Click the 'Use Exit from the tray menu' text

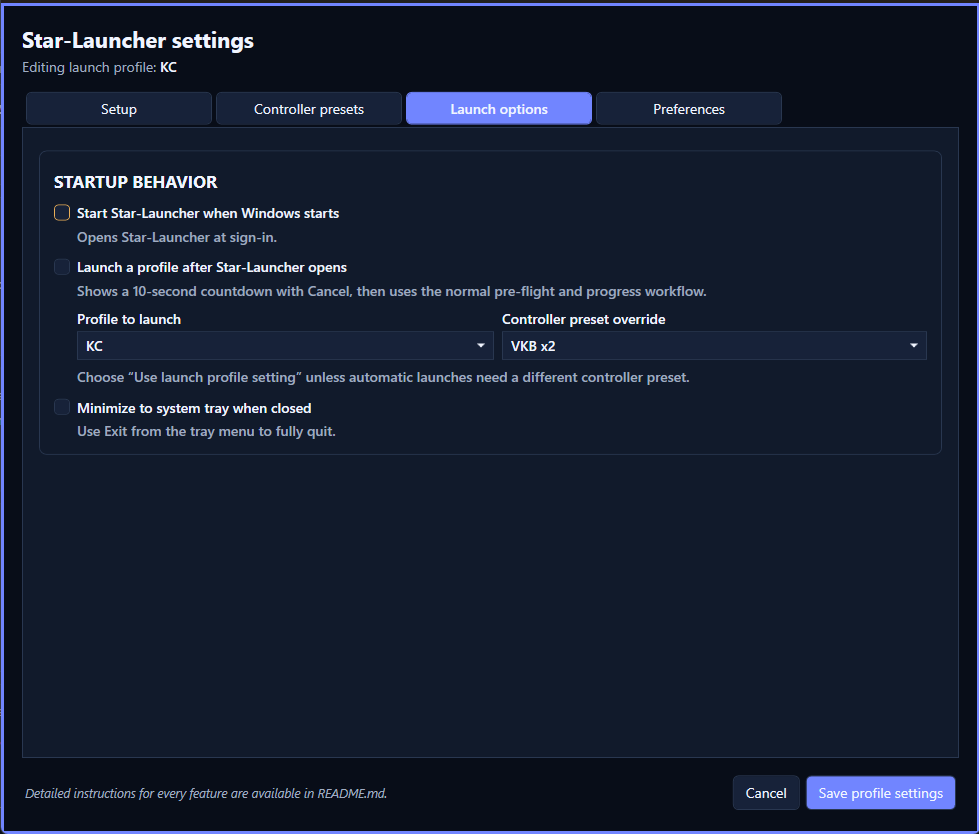point(206,431)
